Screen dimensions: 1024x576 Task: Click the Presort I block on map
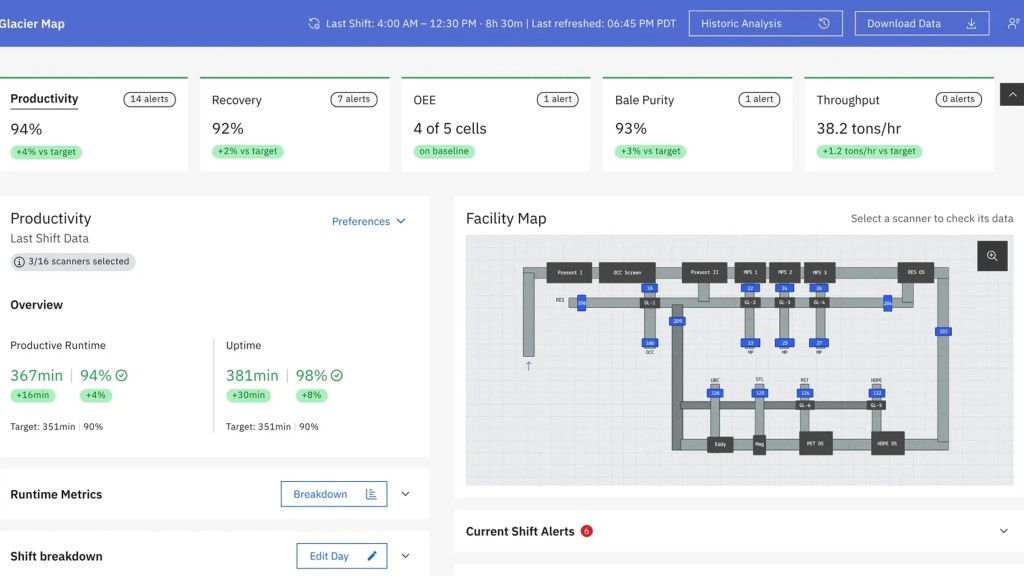(x=569, y=272)
